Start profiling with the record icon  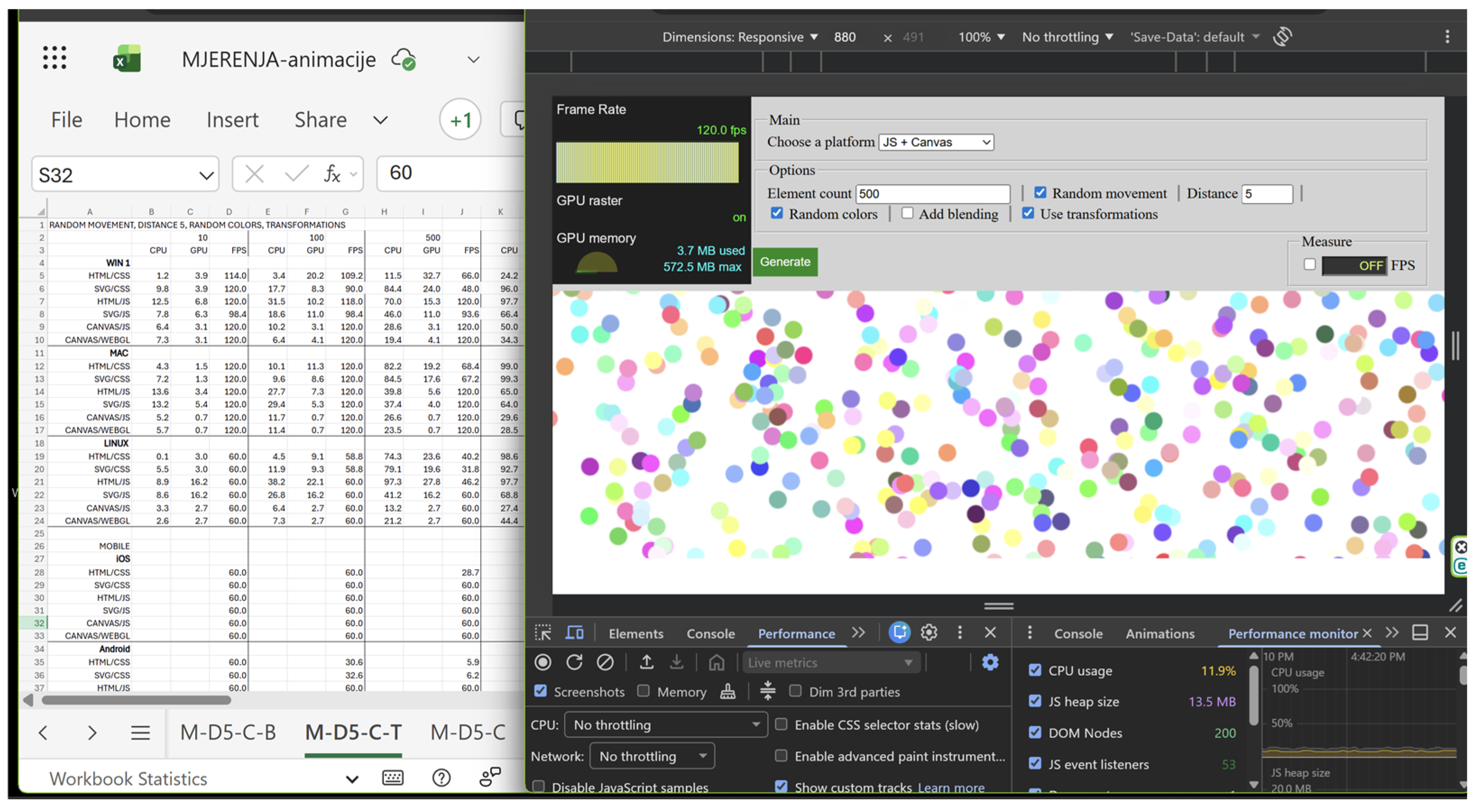(x=542, y=662)
